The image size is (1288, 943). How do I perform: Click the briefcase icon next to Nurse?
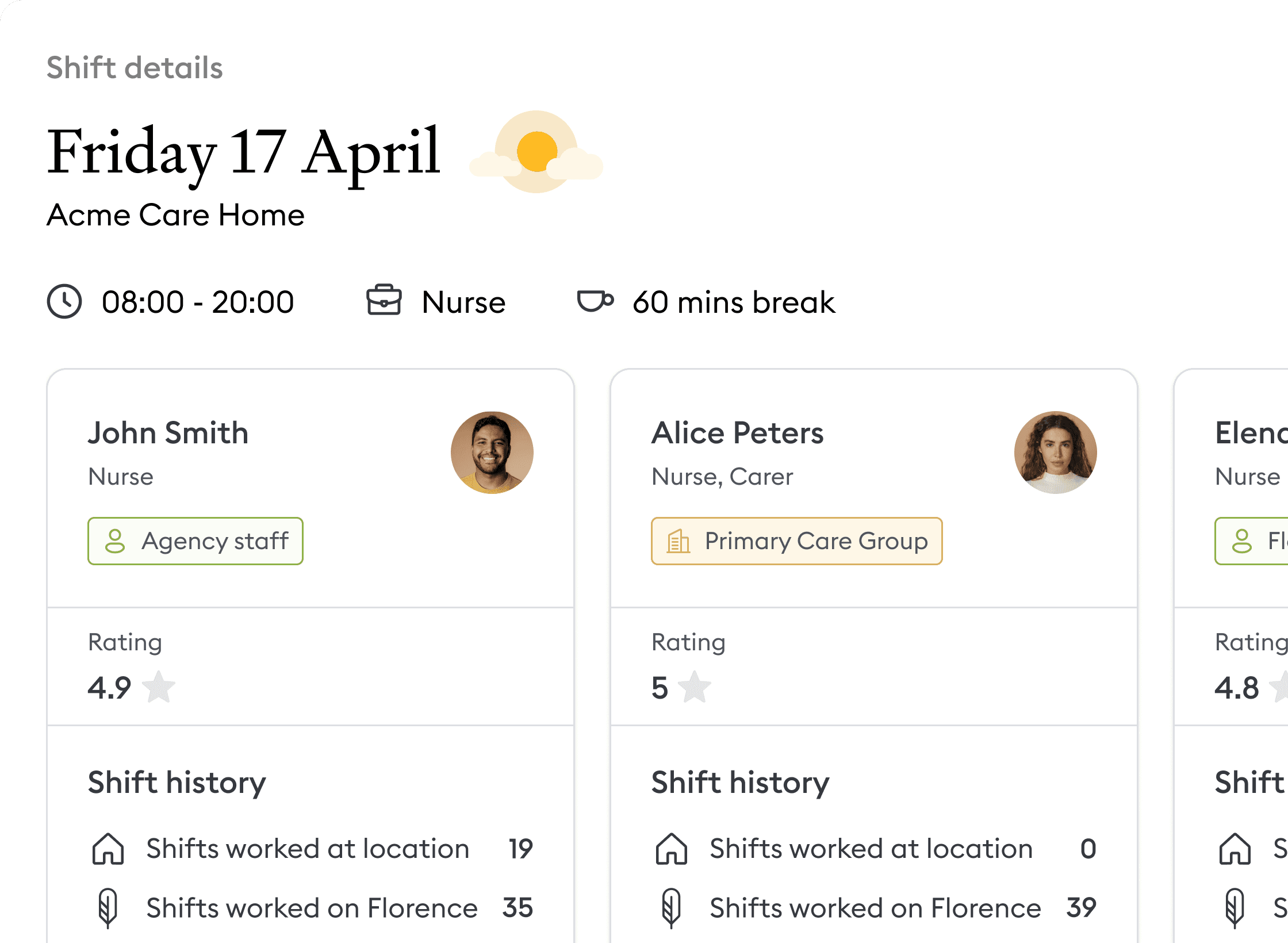[384, 300]
